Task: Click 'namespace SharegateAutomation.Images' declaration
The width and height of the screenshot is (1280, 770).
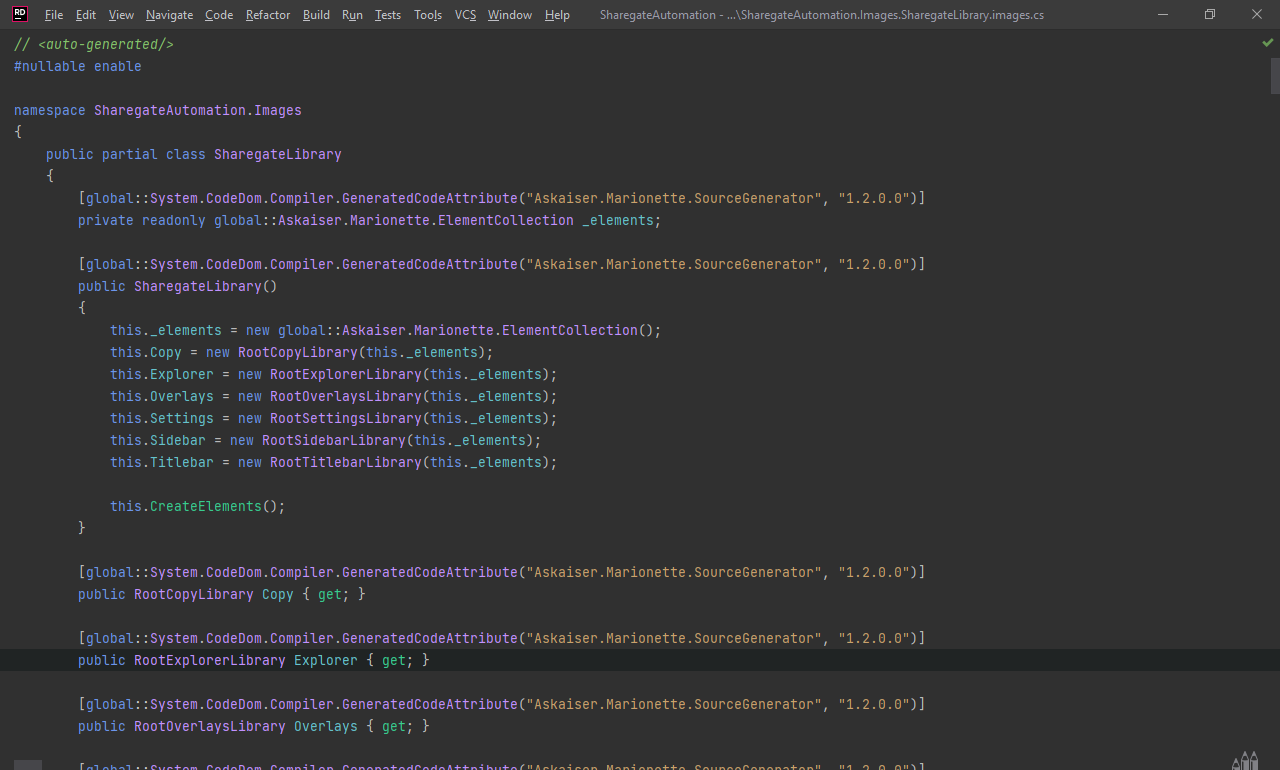Action: 158,111
